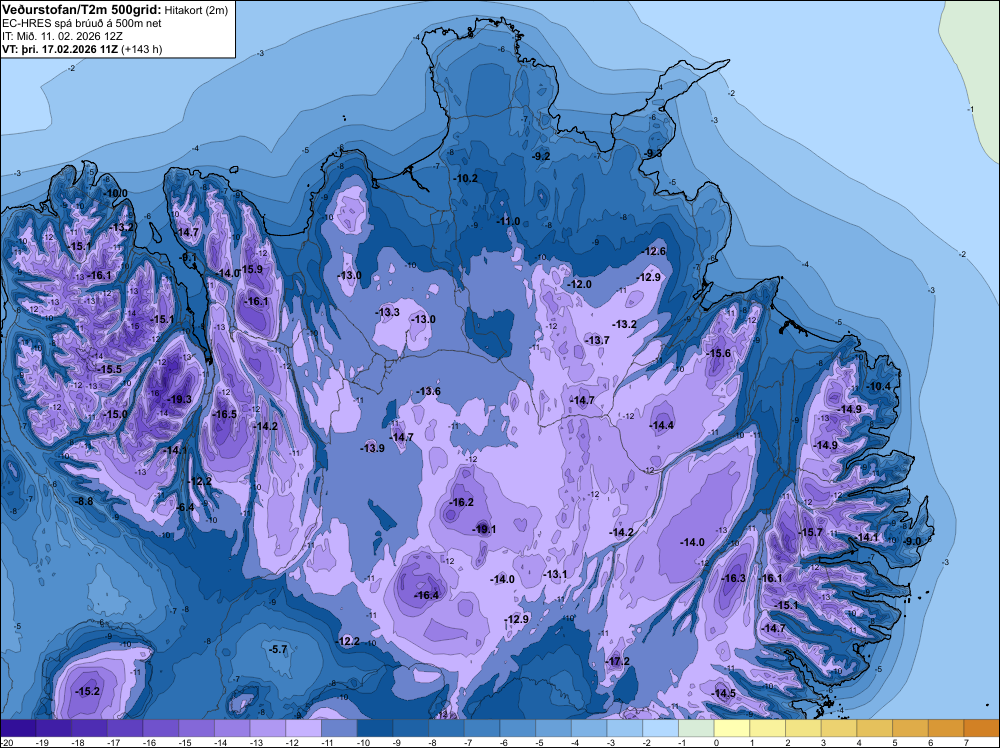Click the -6.4 temperature label
The width and height of the screenshot is (1000, 748).
(185, 507)
